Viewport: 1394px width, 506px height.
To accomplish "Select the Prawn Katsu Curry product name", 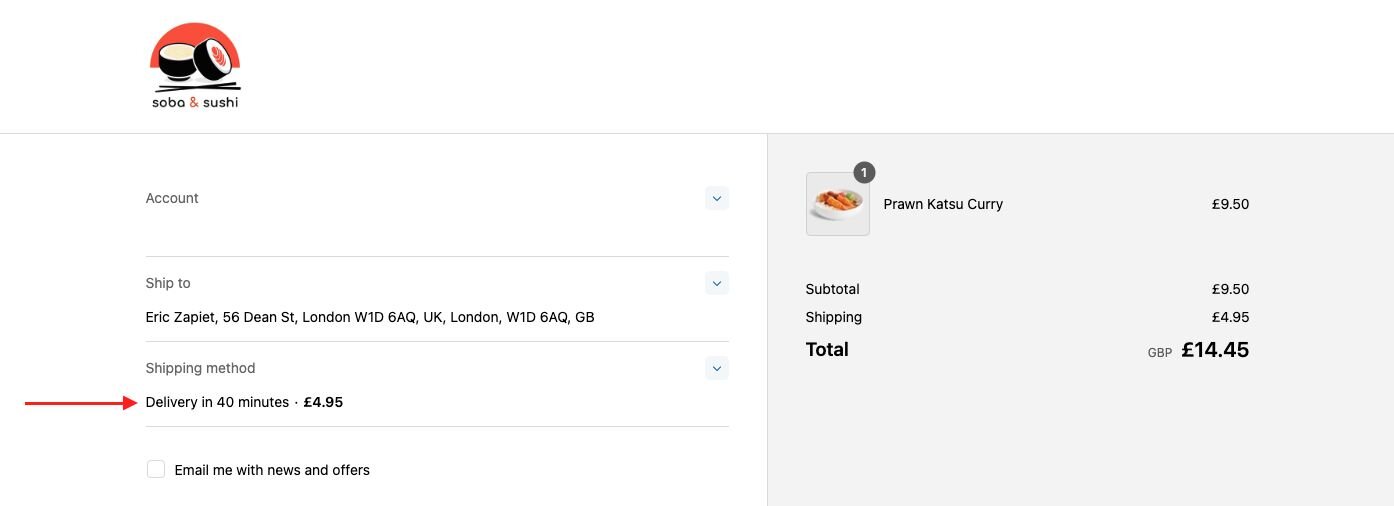I will coord(943,204).
